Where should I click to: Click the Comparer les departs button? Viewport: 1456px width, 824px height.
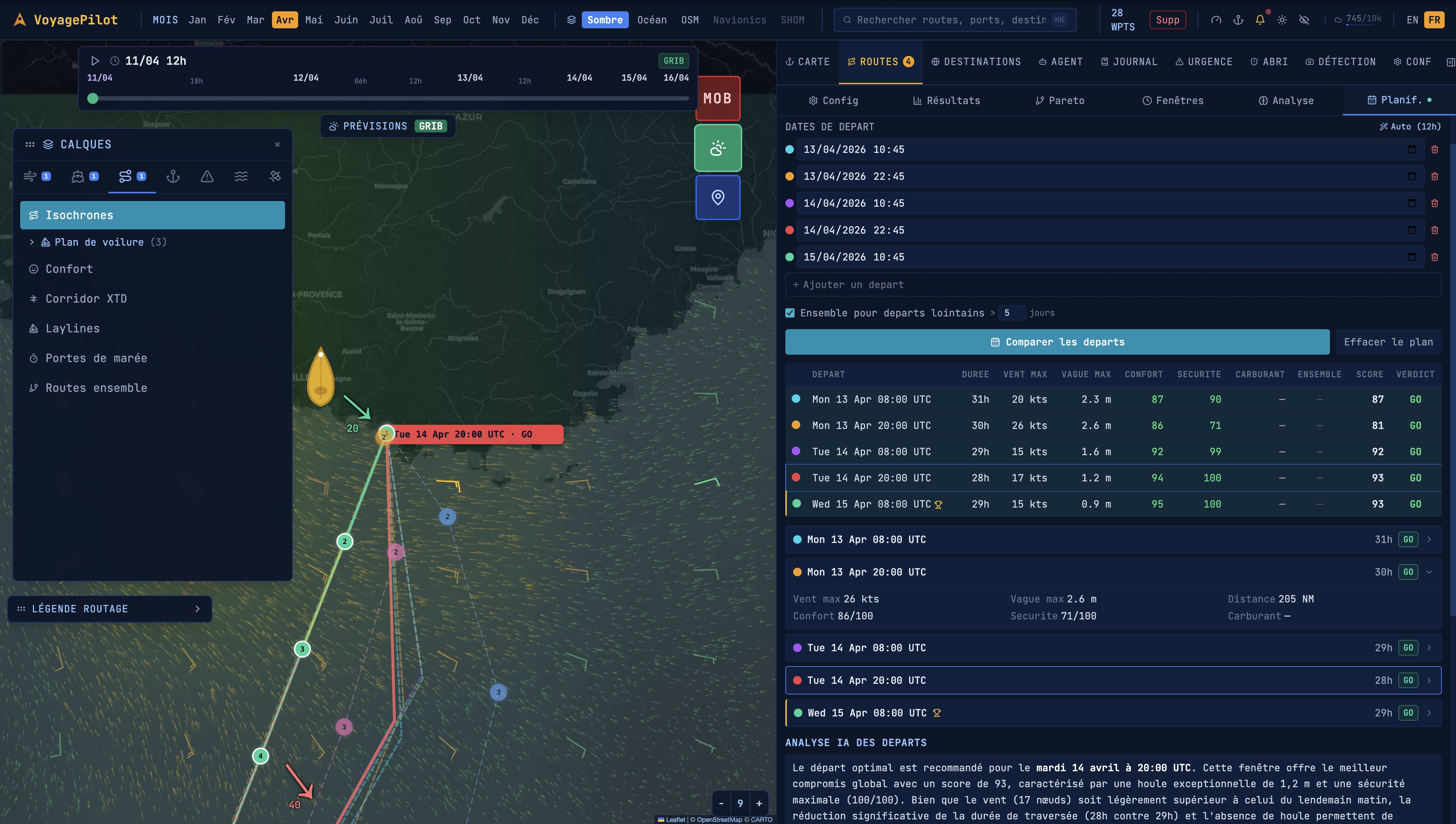point(1057,342)
